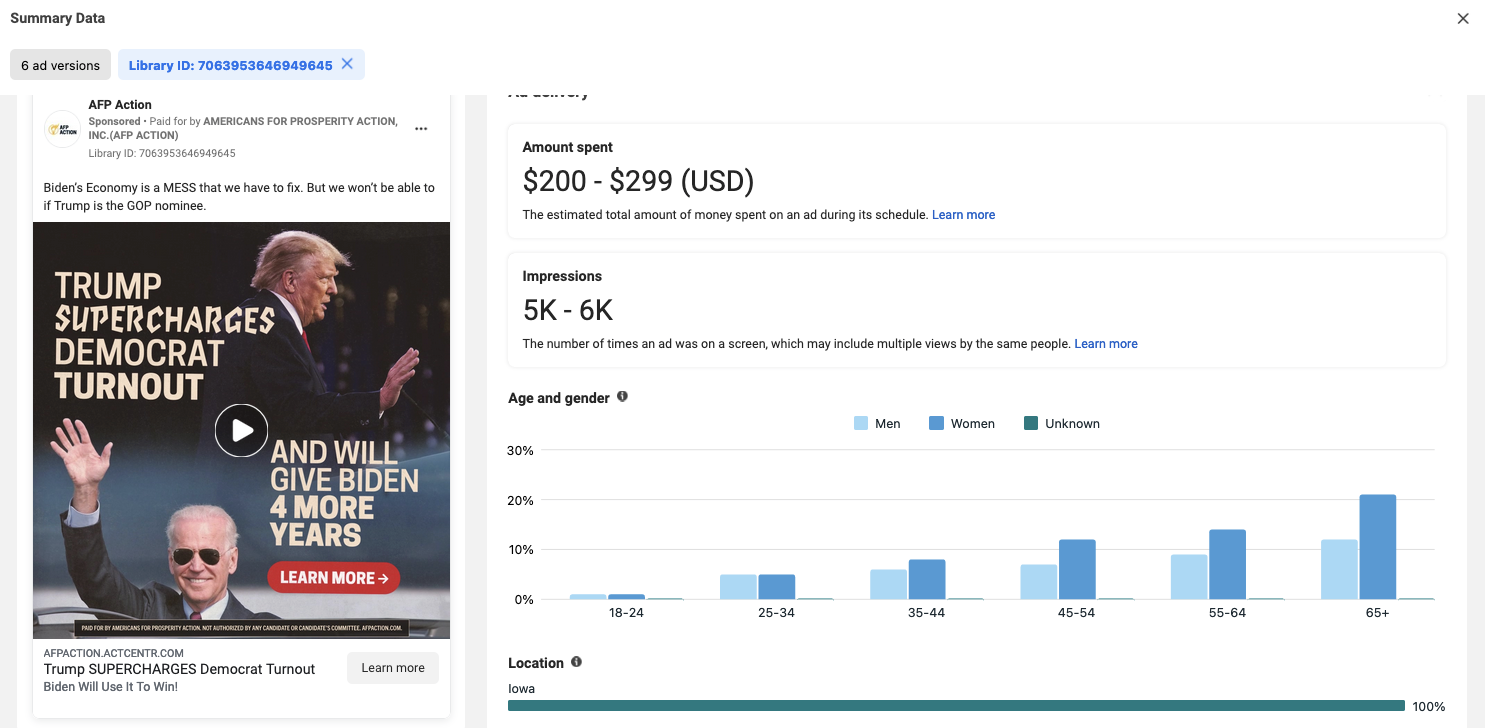Play the ad video
This screenshot has width=1485, height=728.
(241, 430)
